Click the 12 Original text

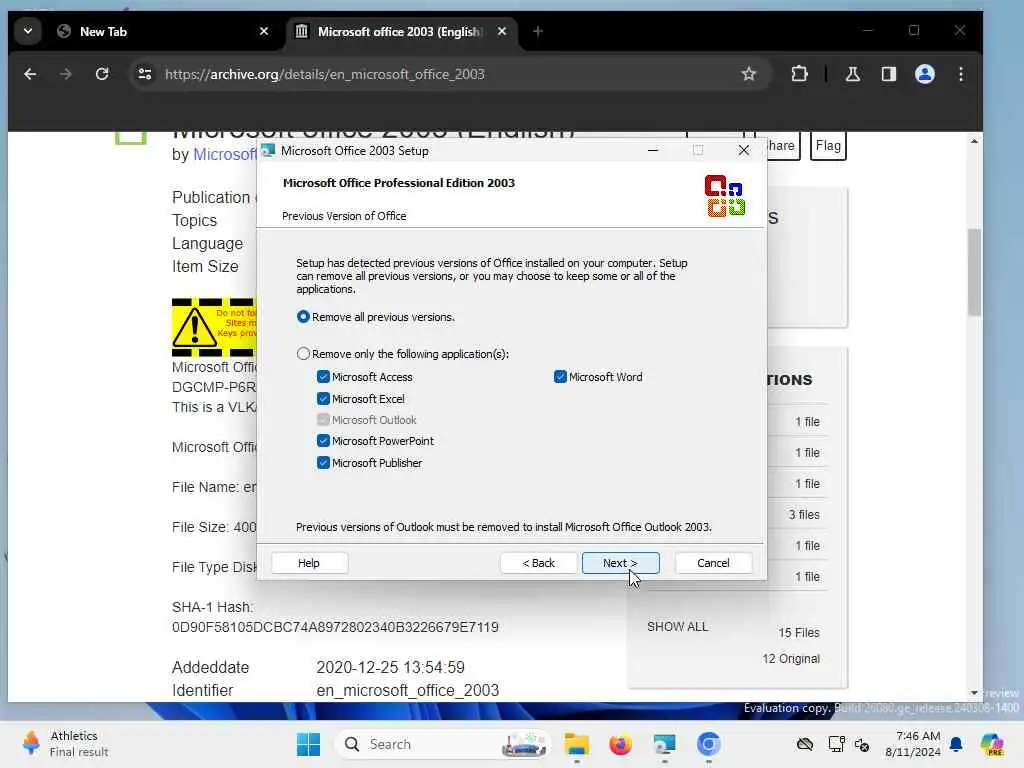(791, 659)
